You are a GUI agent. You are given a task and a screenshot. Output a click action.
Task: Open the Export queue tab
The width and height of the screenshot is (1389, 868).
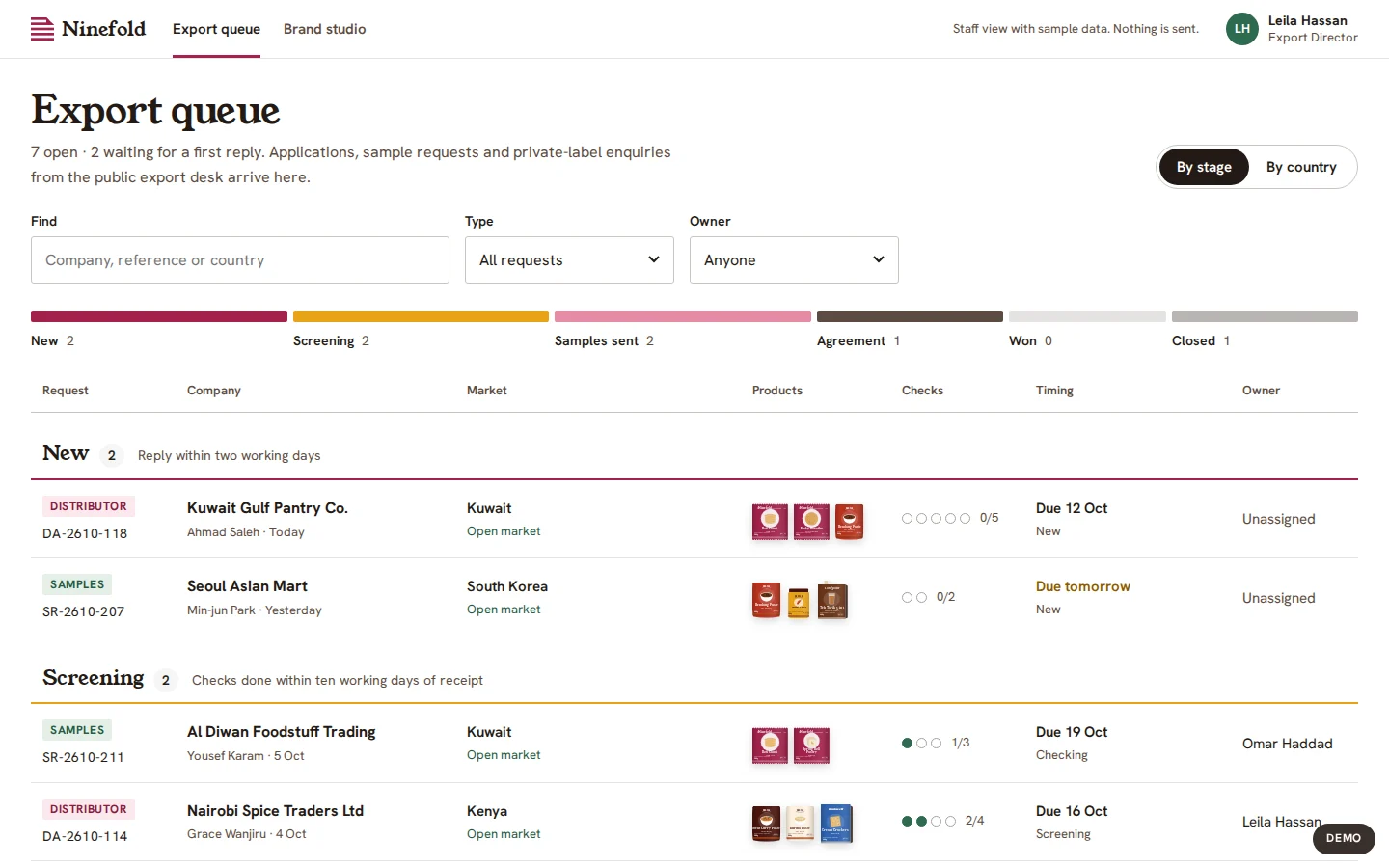point(216,29)
